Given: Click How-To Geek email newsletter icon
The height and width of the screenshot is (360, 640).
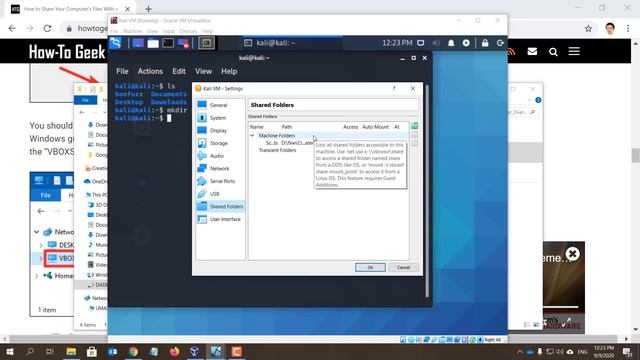Looking at the screenshot, I should (532, 51).
